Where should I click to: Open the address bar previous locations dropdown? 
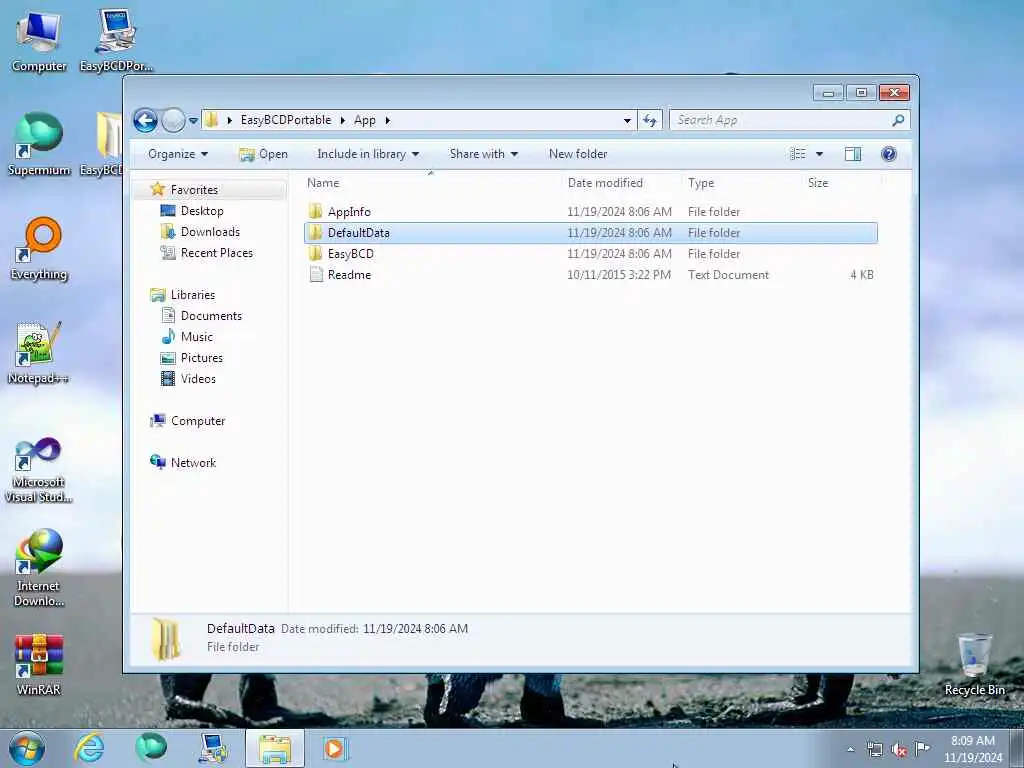627,120
